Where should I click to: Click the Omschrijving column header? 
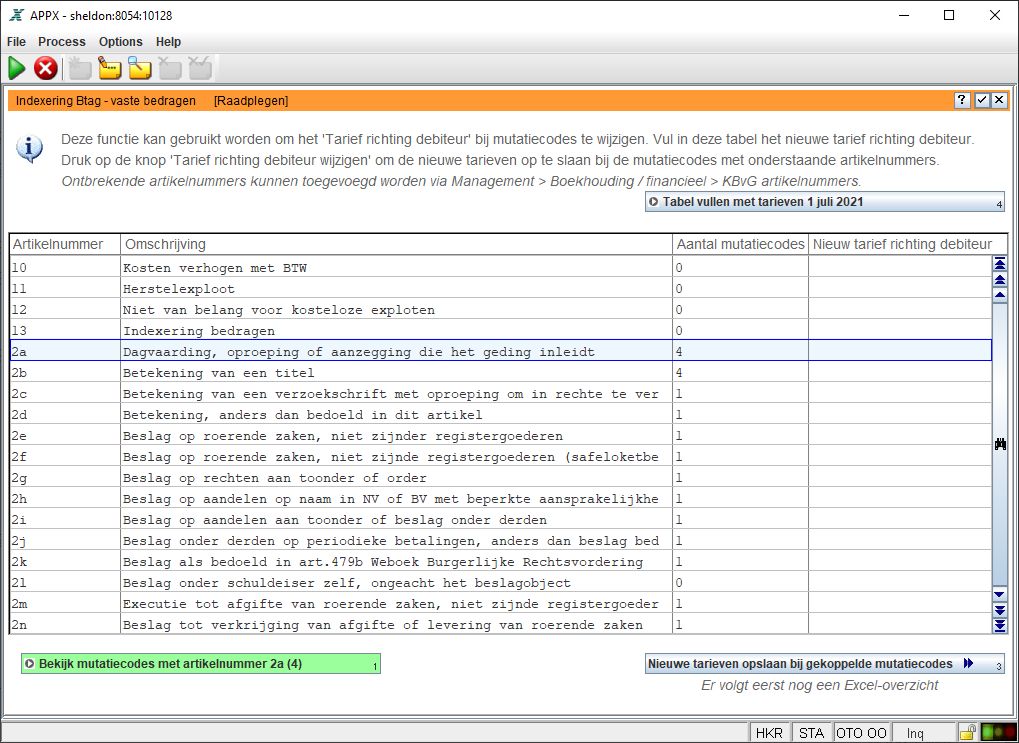point(396,244)
